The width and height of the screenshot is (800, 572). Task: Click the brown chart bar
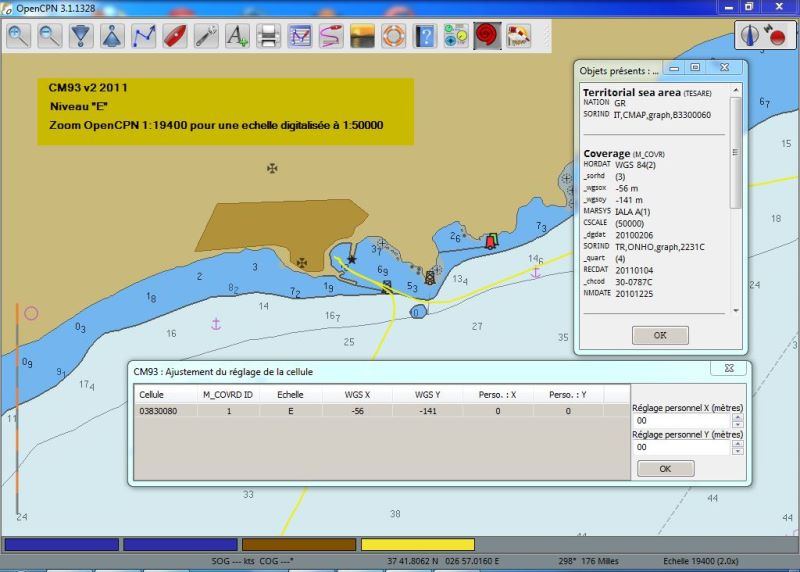pos(299,544)
